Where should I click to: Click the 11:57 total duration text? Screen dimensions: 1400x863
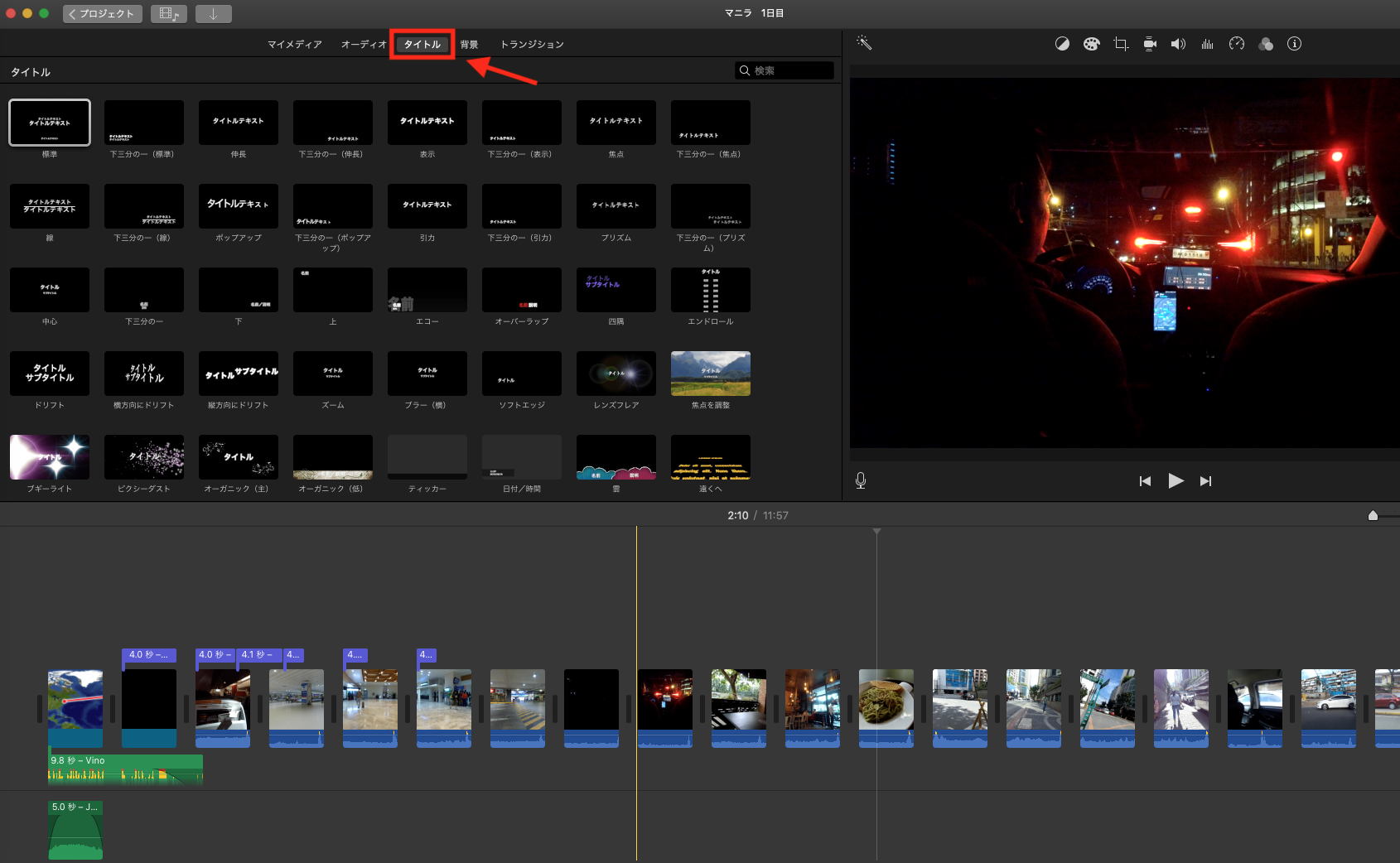[x=775, y=515]
